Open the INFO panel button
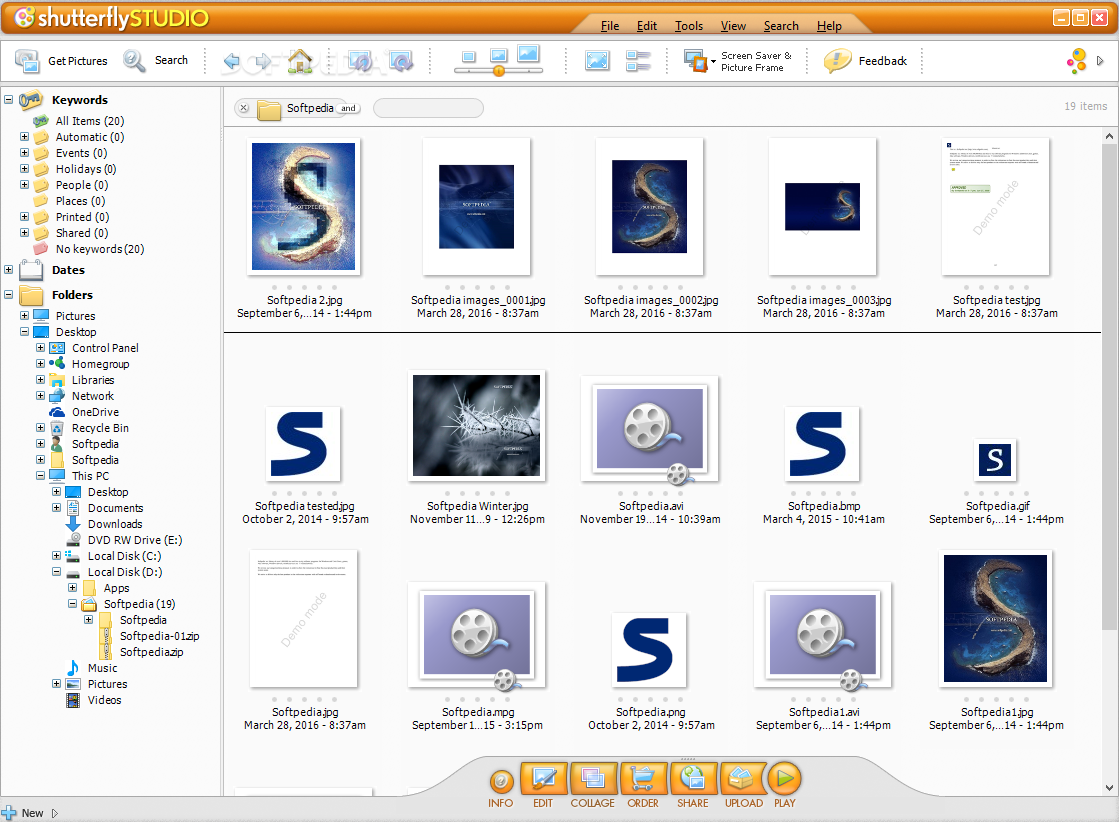This screenshot has height=822, width=1119. 501,782
